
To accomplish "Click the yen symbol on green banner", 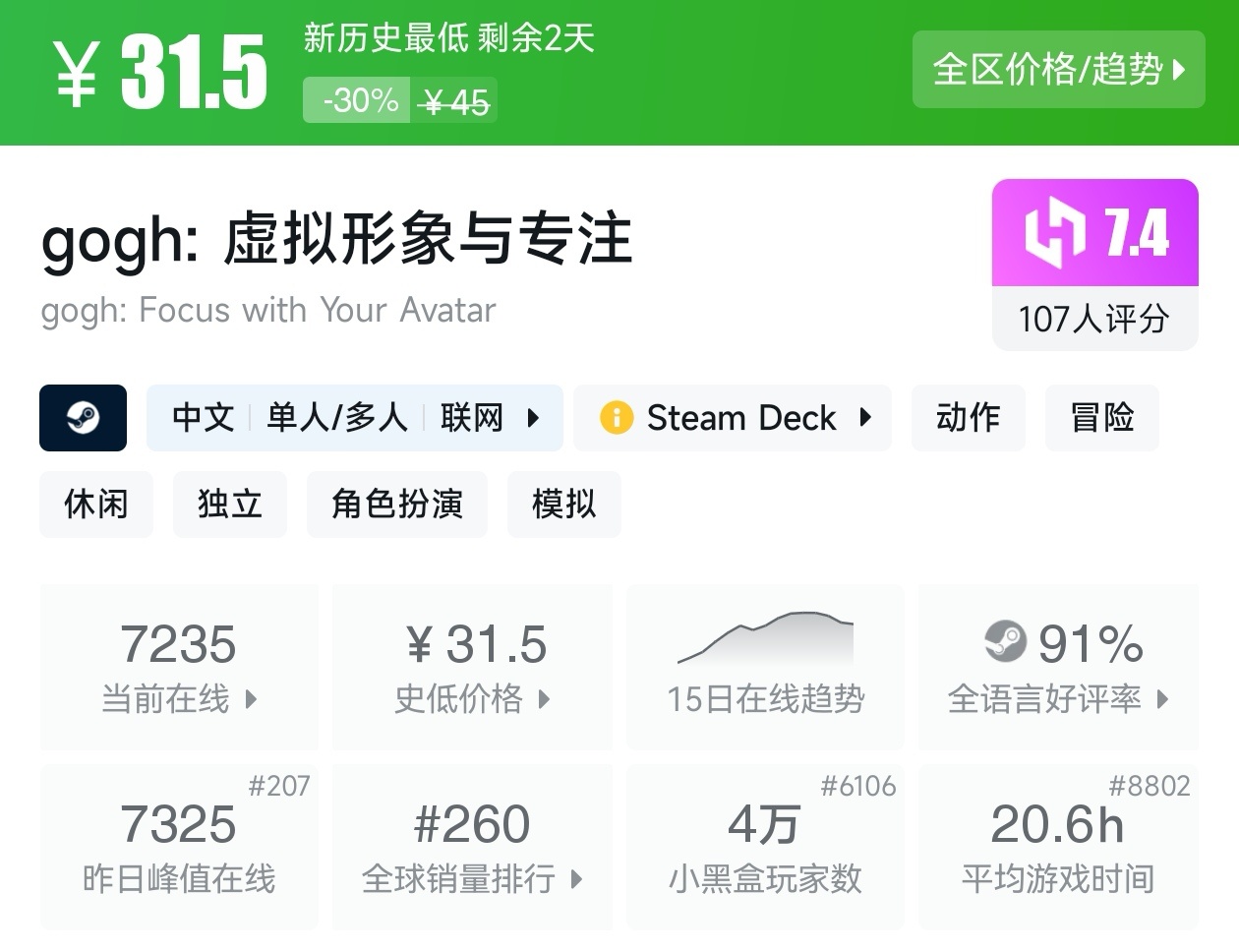I will click(76, 75).
